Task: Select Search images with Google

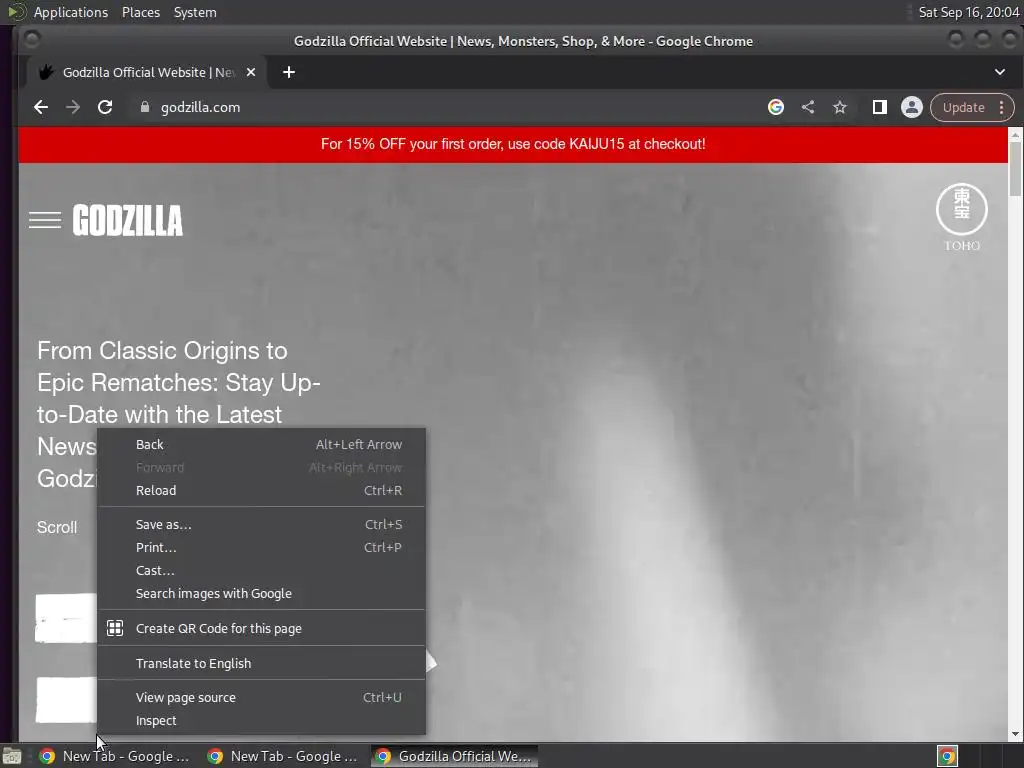Action: pyautogui.click(x=261, y=594)
